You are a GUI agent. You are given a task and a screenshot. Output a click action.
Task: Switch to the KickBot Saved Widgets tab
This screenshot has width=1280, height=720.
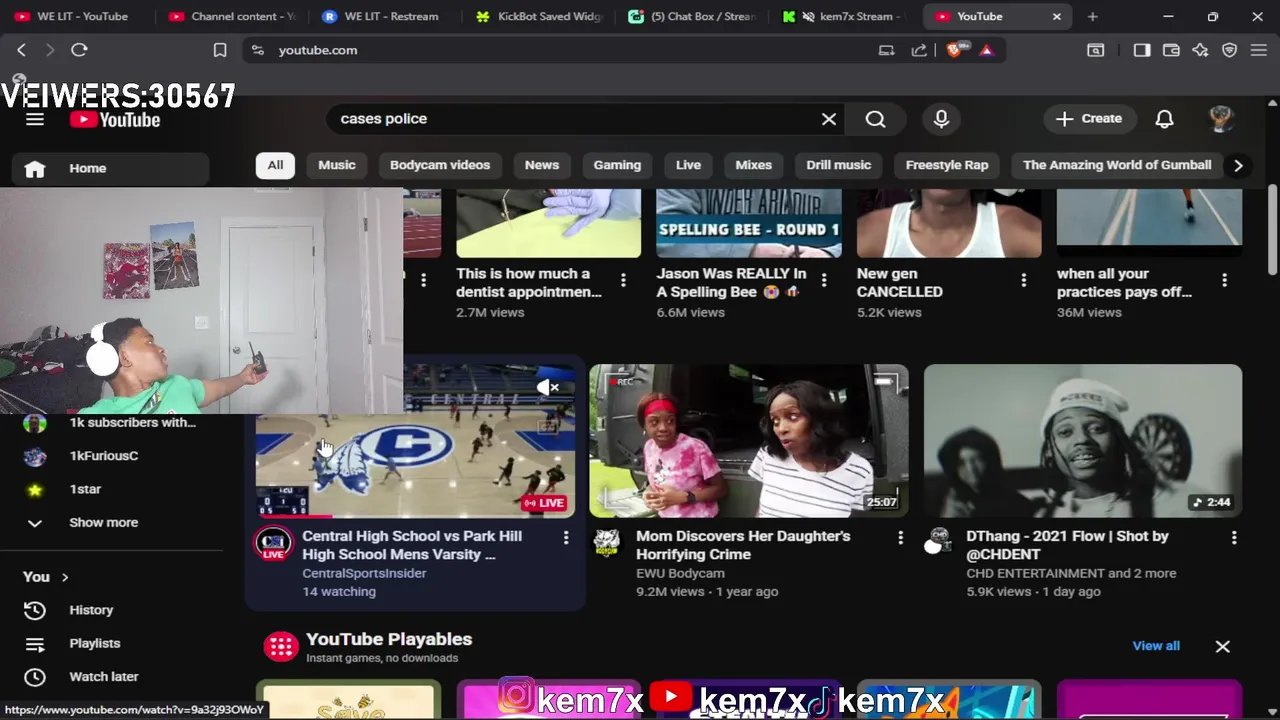click(x=540, y=16)
